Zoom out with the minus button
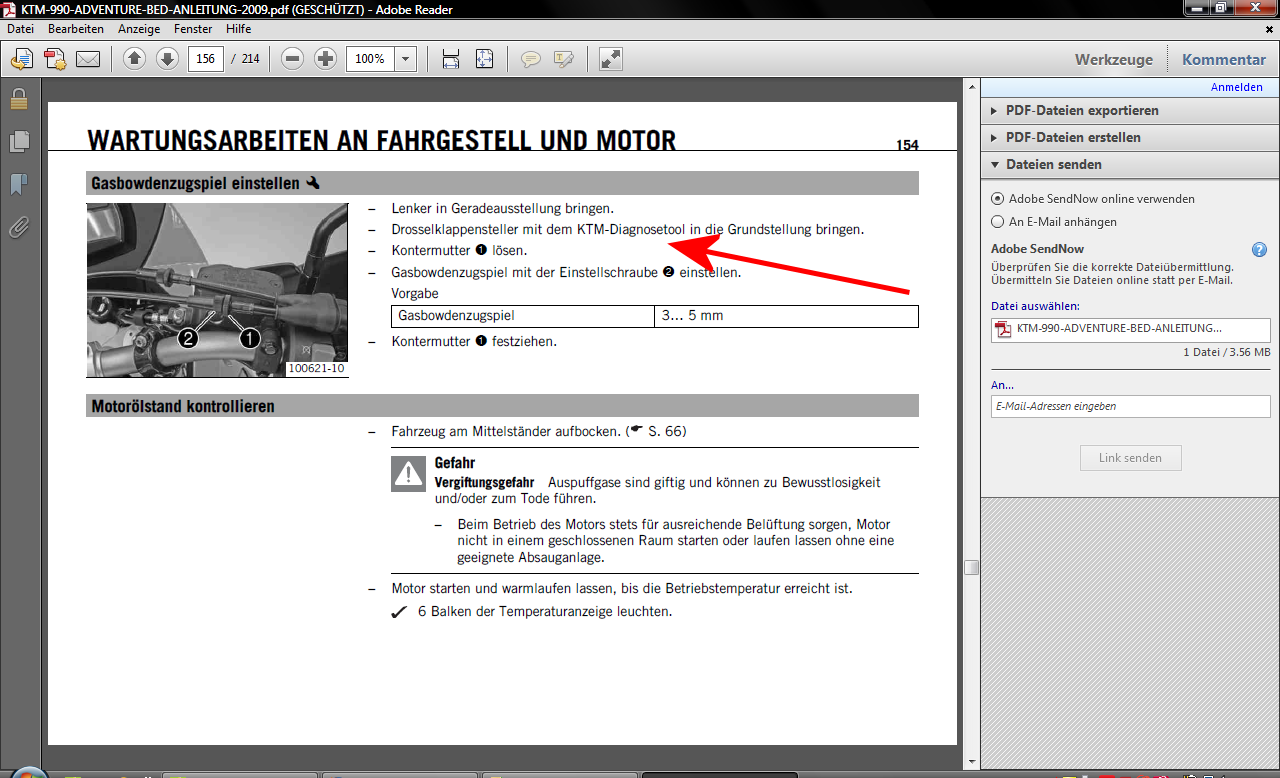This screenshot has width=1280, height=778. click(293, 59)
